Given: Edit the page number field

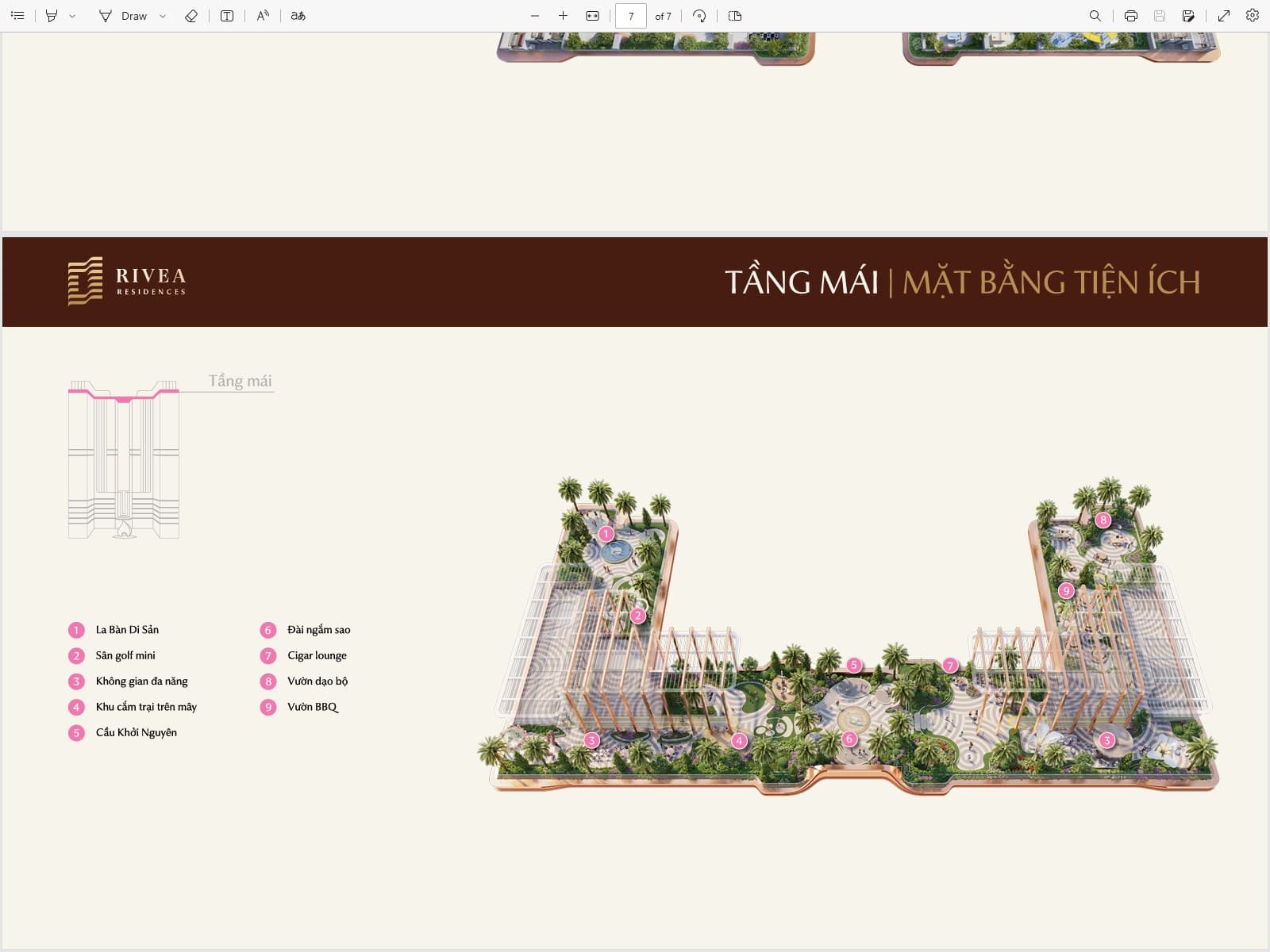Looking at the screenshot, I should pos(631,16).
